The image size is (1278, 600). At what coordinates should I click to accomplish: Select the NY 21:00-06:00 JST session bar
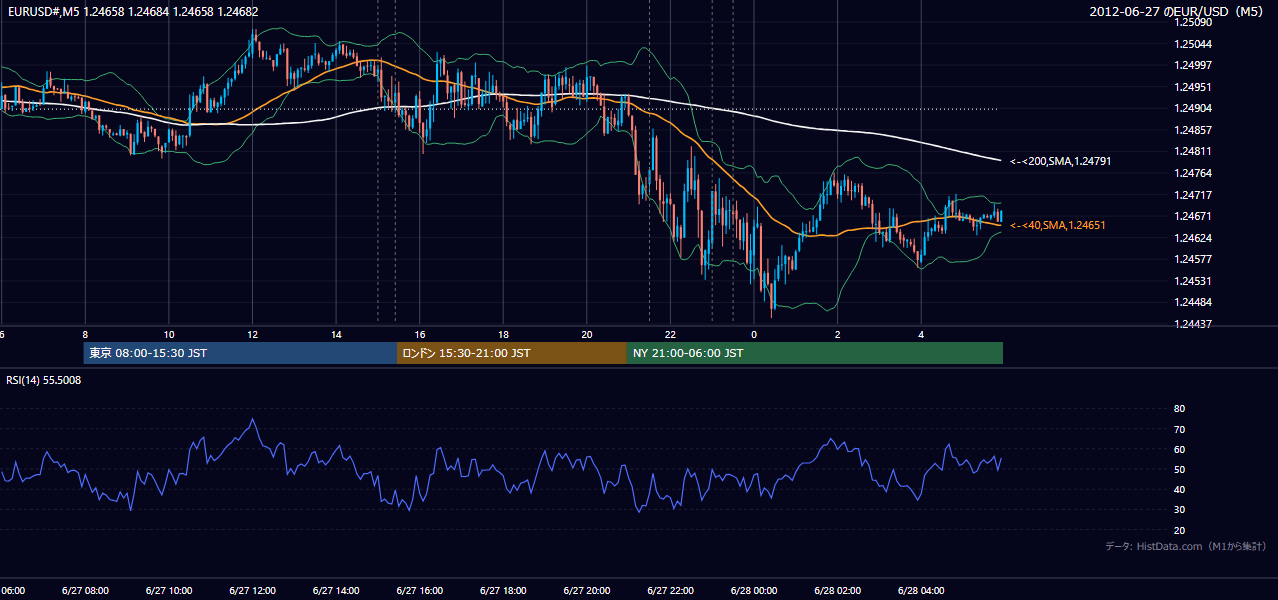815,353
